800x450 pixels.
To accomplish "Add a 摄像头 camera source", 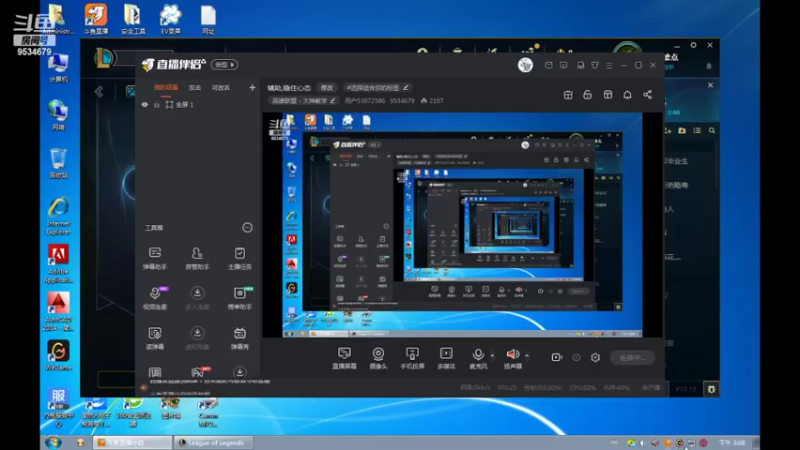I will pyautogui.click(x=378, y=358).
